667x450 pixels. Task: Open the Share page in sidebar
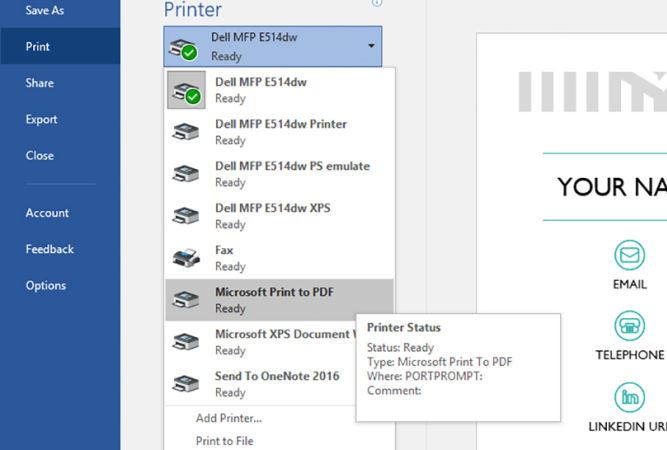pyautogui.click(x=40, y=83)
